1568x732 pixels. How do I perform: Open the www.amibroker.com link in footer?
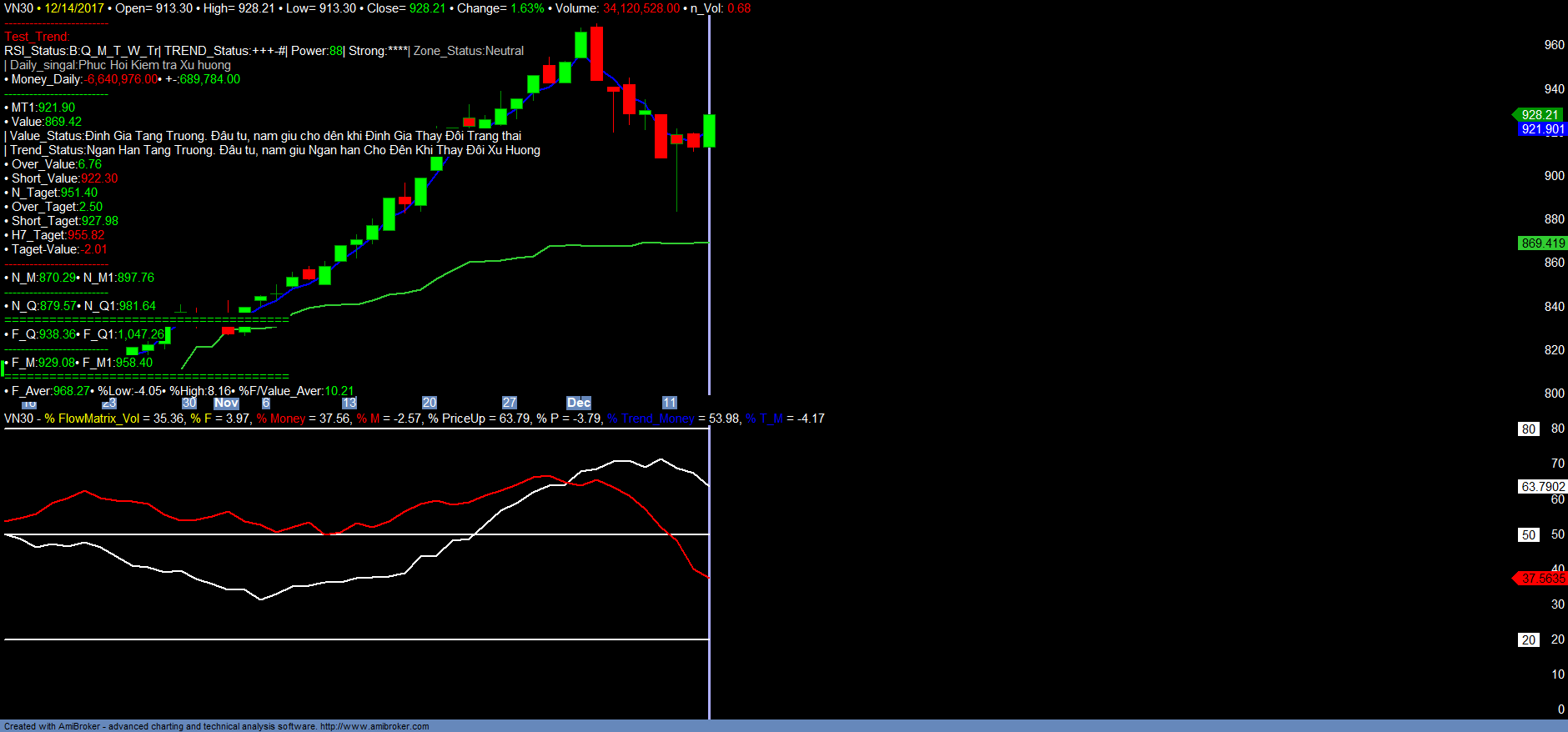tap(374, 726)
